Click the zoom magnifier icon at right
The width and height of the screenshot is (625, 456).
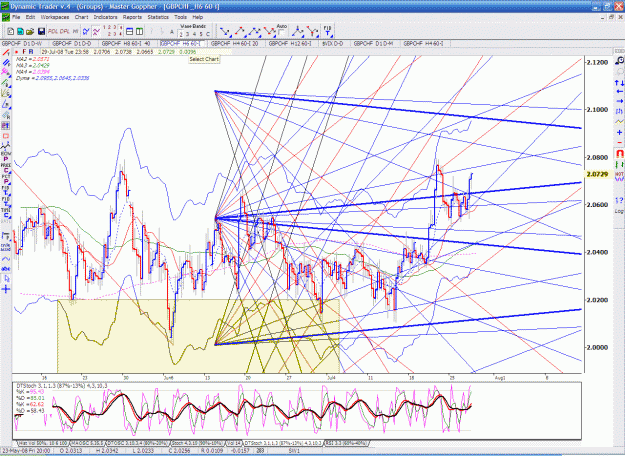pyautogui.click(x=619, y=61)
